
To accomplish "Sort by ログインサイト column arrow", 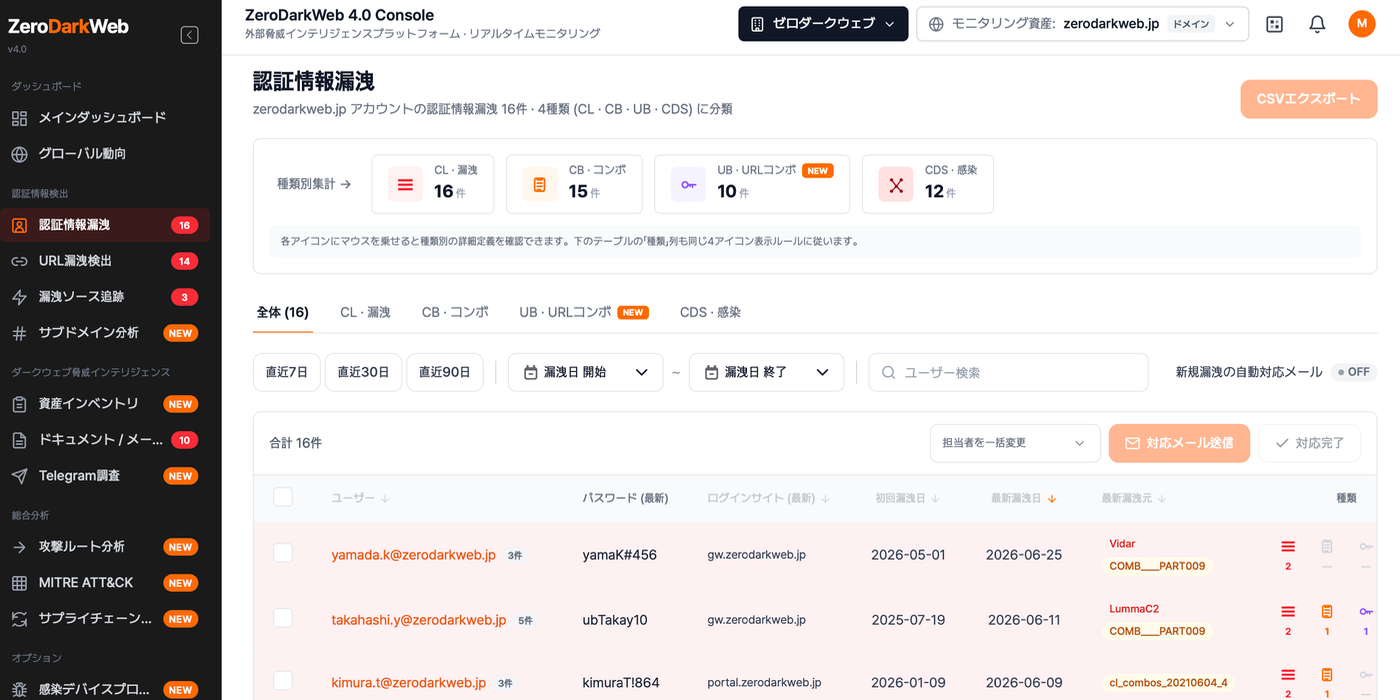I will click(824, 498).
